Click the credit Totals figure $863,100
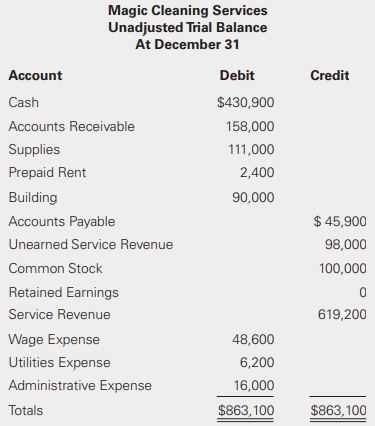375x426 pixels. point(338,410)
